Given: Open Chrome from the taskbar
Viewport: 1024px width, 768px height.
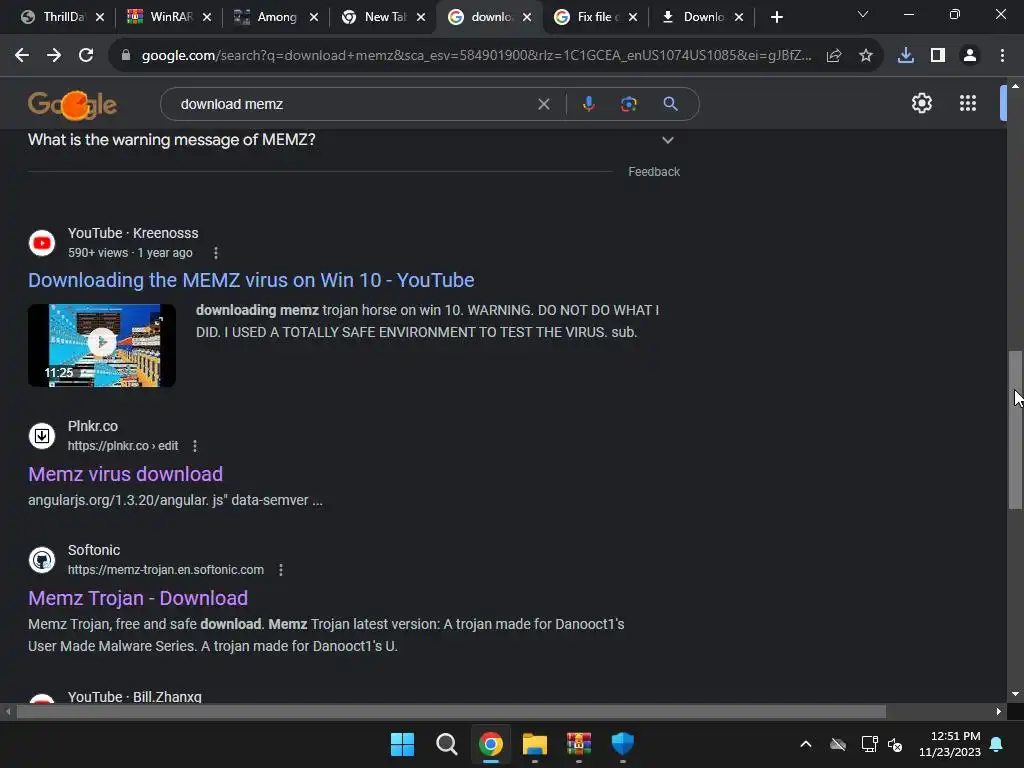Looking at the screenshot, I should [x=490, y=744].
